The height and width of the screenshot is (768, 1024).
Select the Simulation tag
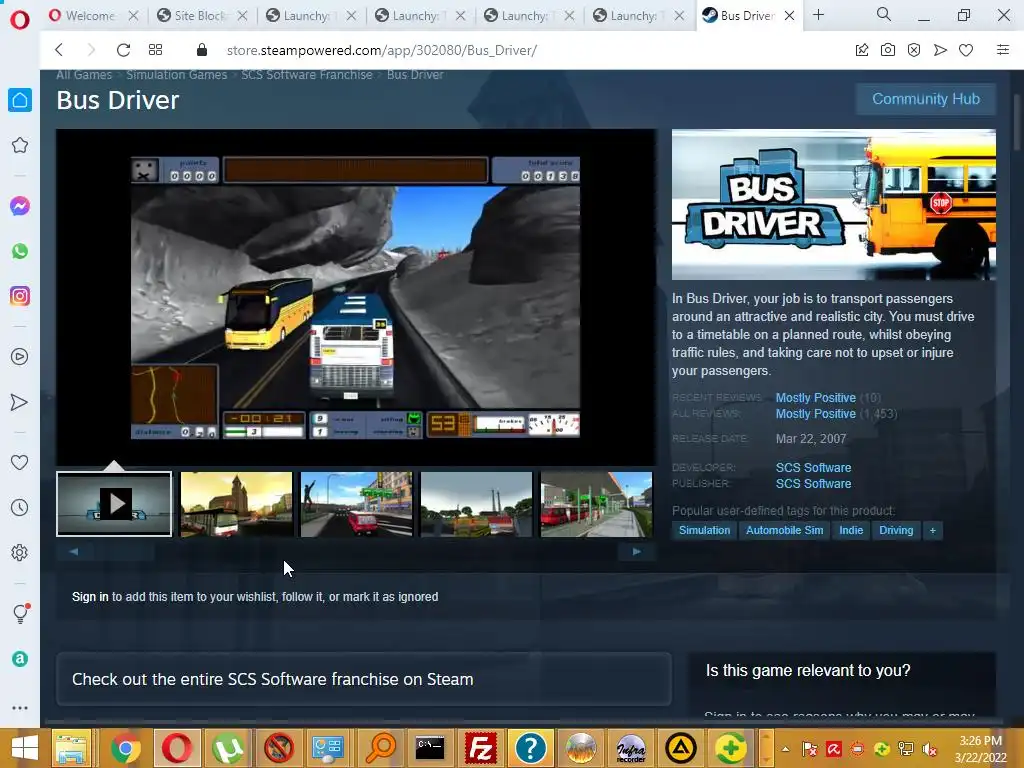tap(704, 530)
